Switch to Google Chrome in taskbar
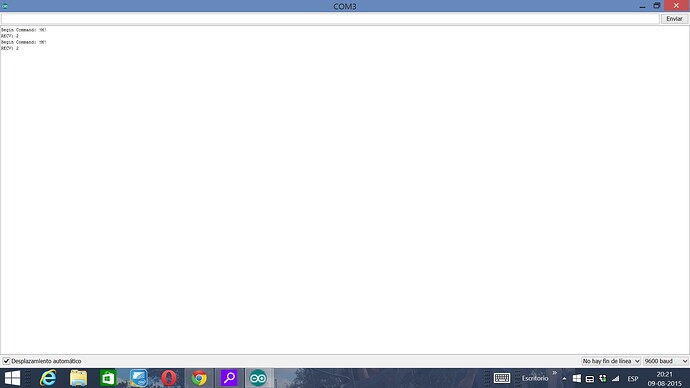Screen dimensions: 690x388 [x=199, y=378]
